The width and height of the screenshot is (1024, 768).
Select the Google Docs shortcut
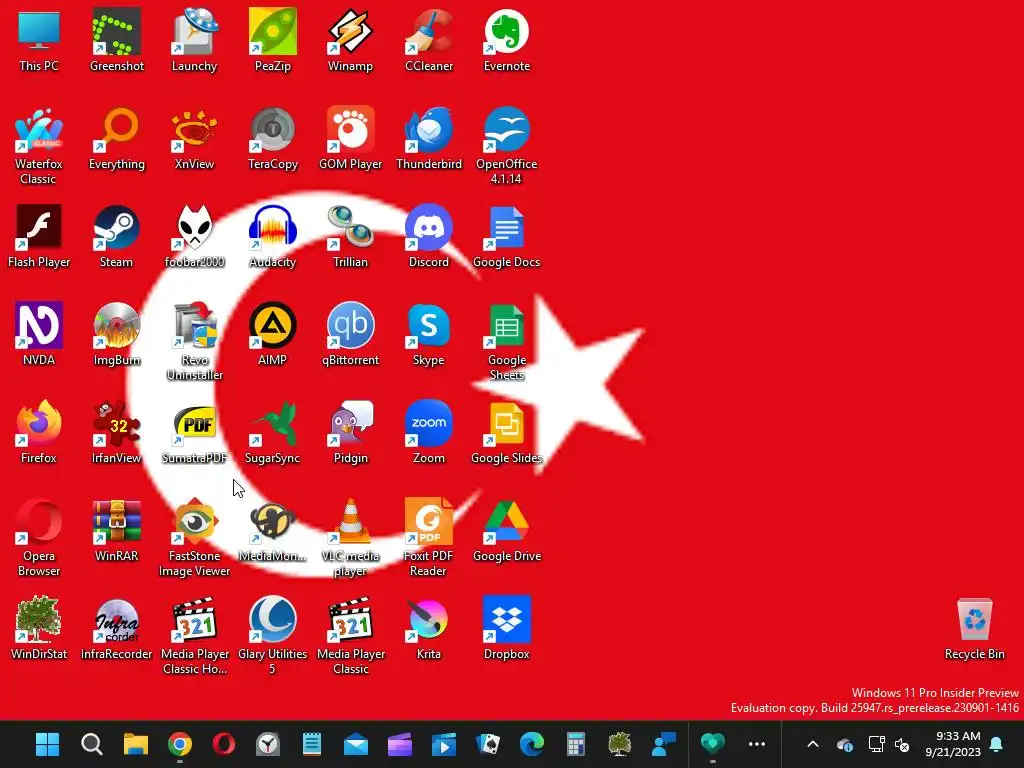pos(507,236)
